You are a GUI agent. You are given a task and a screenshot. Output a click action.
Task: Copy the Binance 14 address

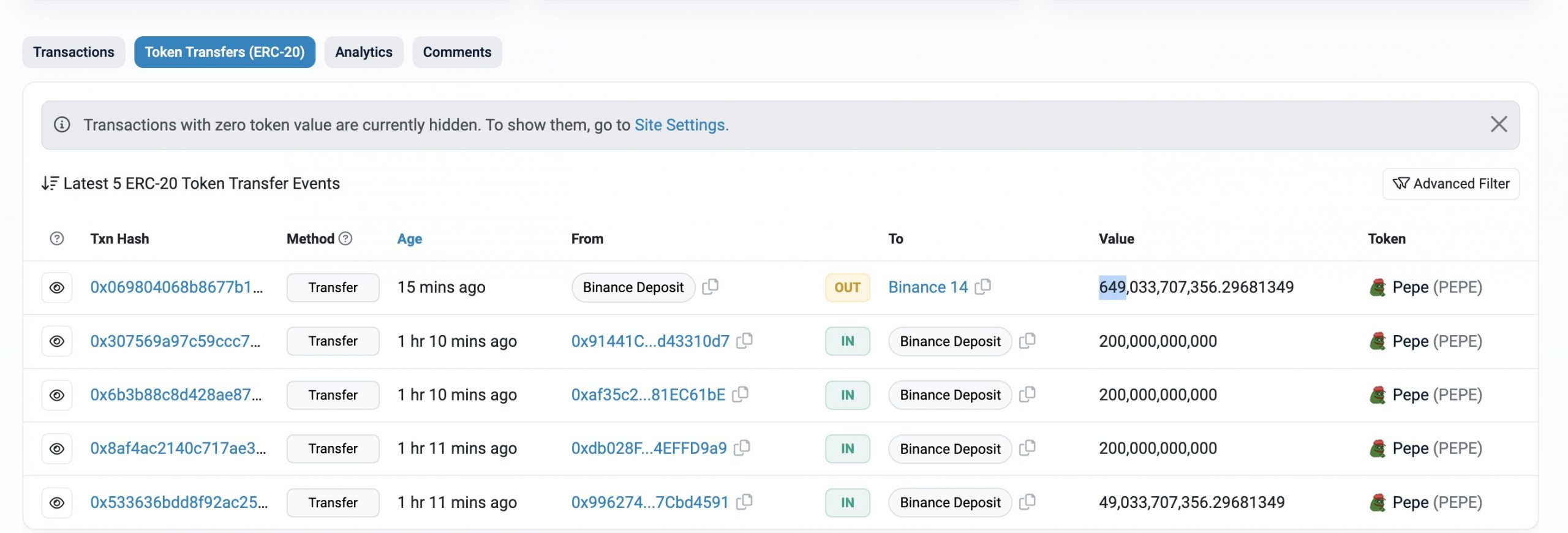pos(983,286)
